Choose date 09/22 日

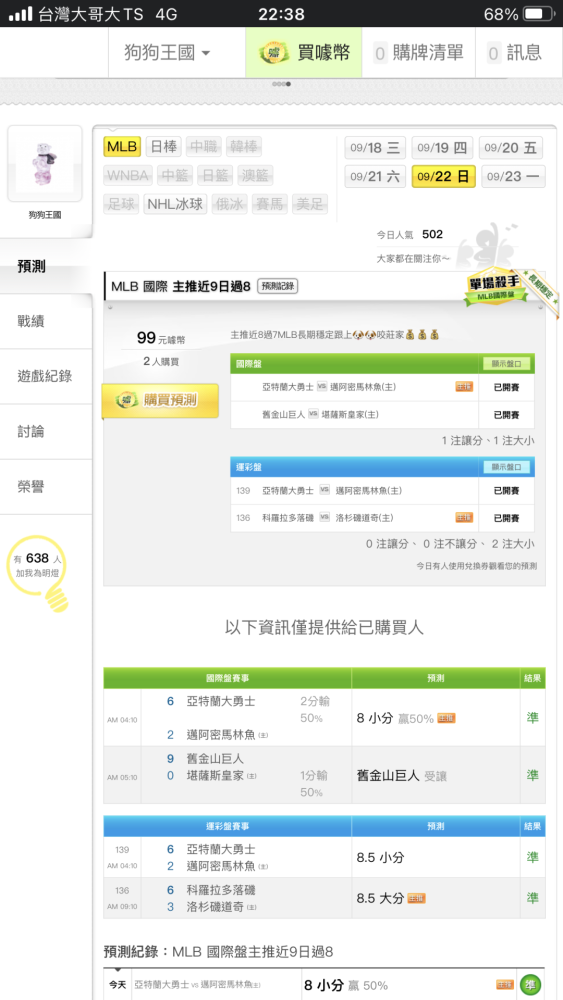point(444,177)
